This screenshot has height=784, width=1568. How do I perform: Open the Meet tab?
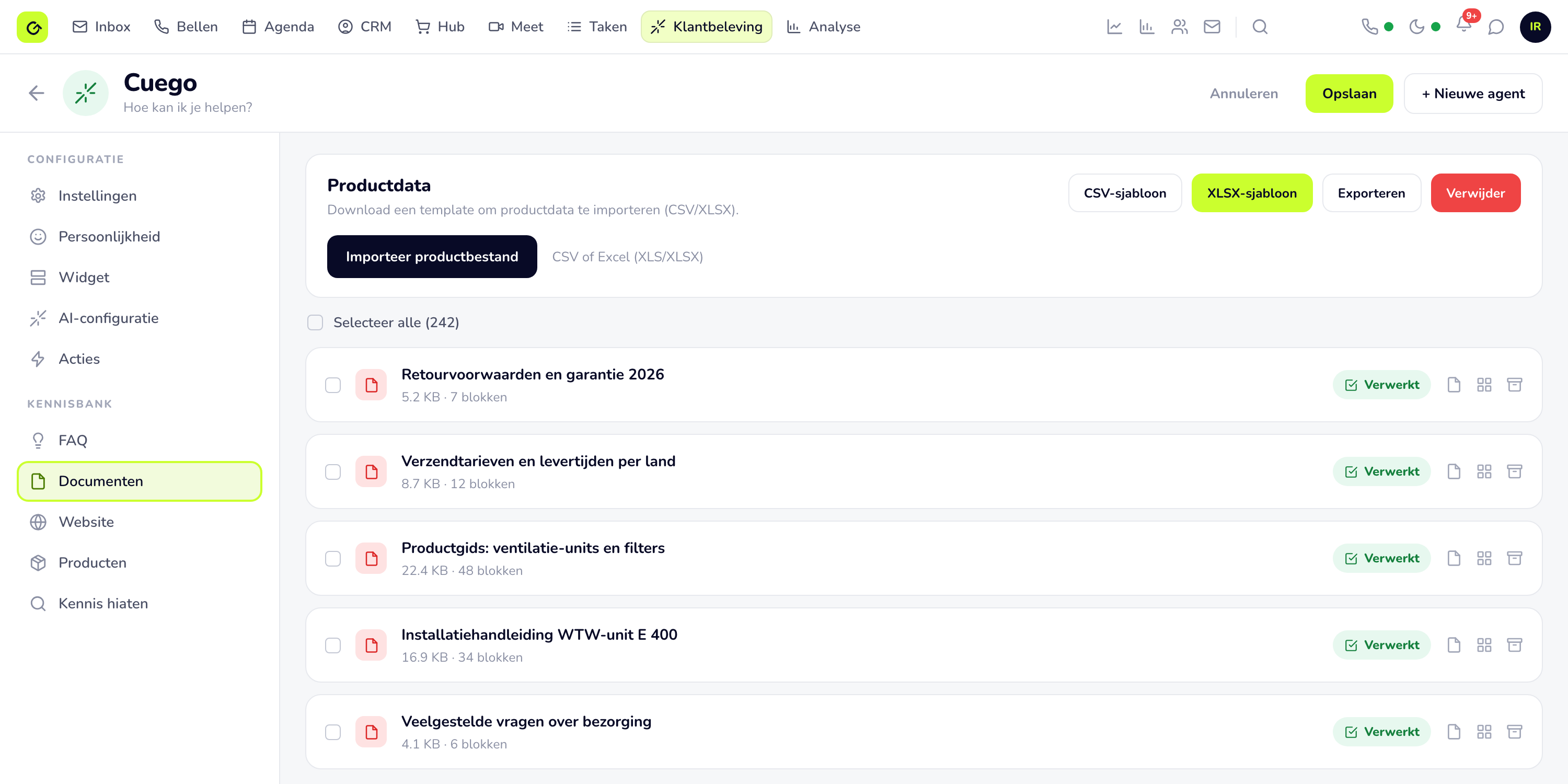(516, 27)
